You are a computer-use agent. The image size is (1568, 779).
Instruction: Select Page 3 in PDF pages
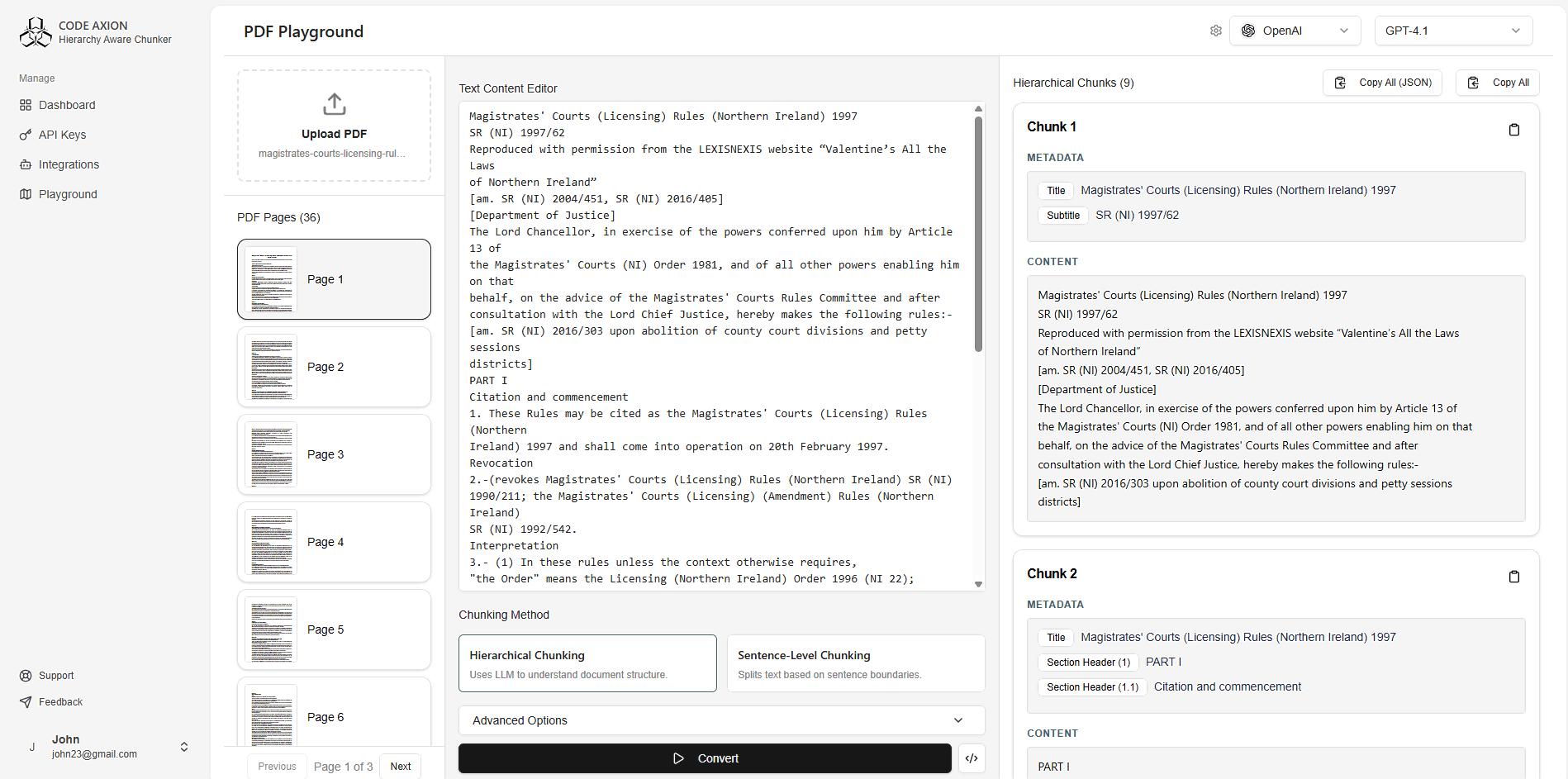[334, 454]
